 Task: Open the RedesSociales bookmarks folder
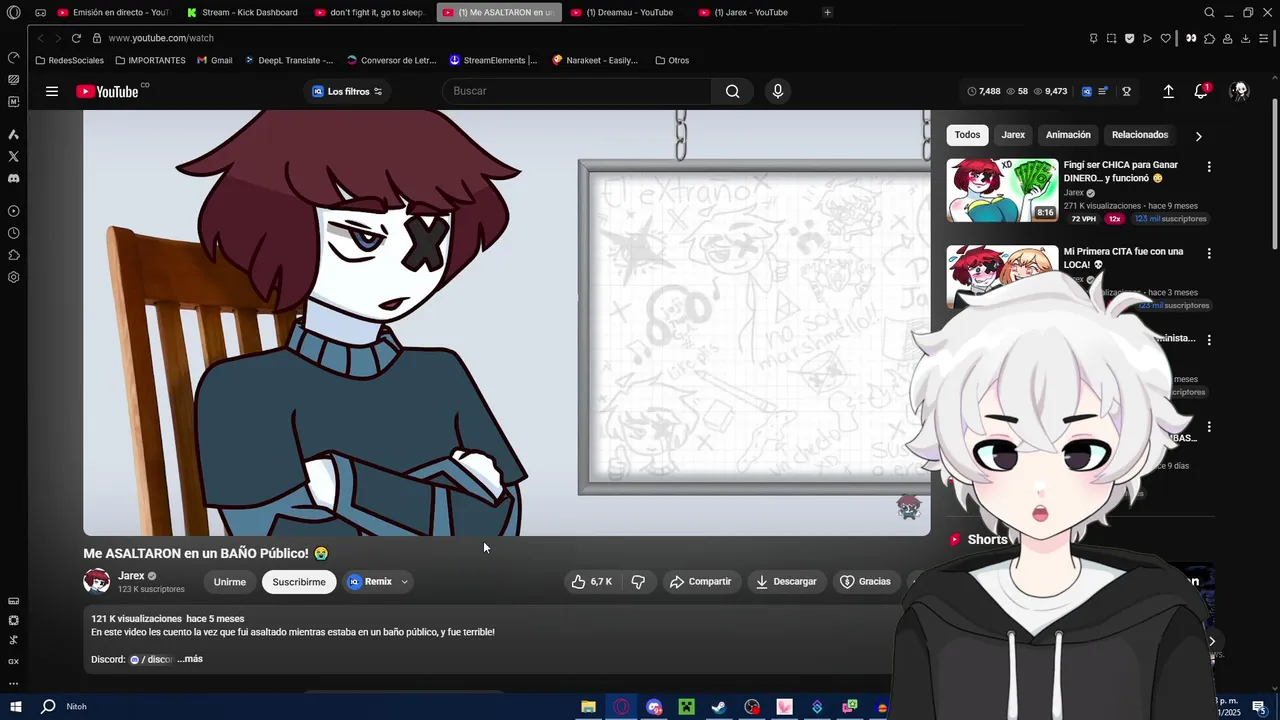[69, 60]
